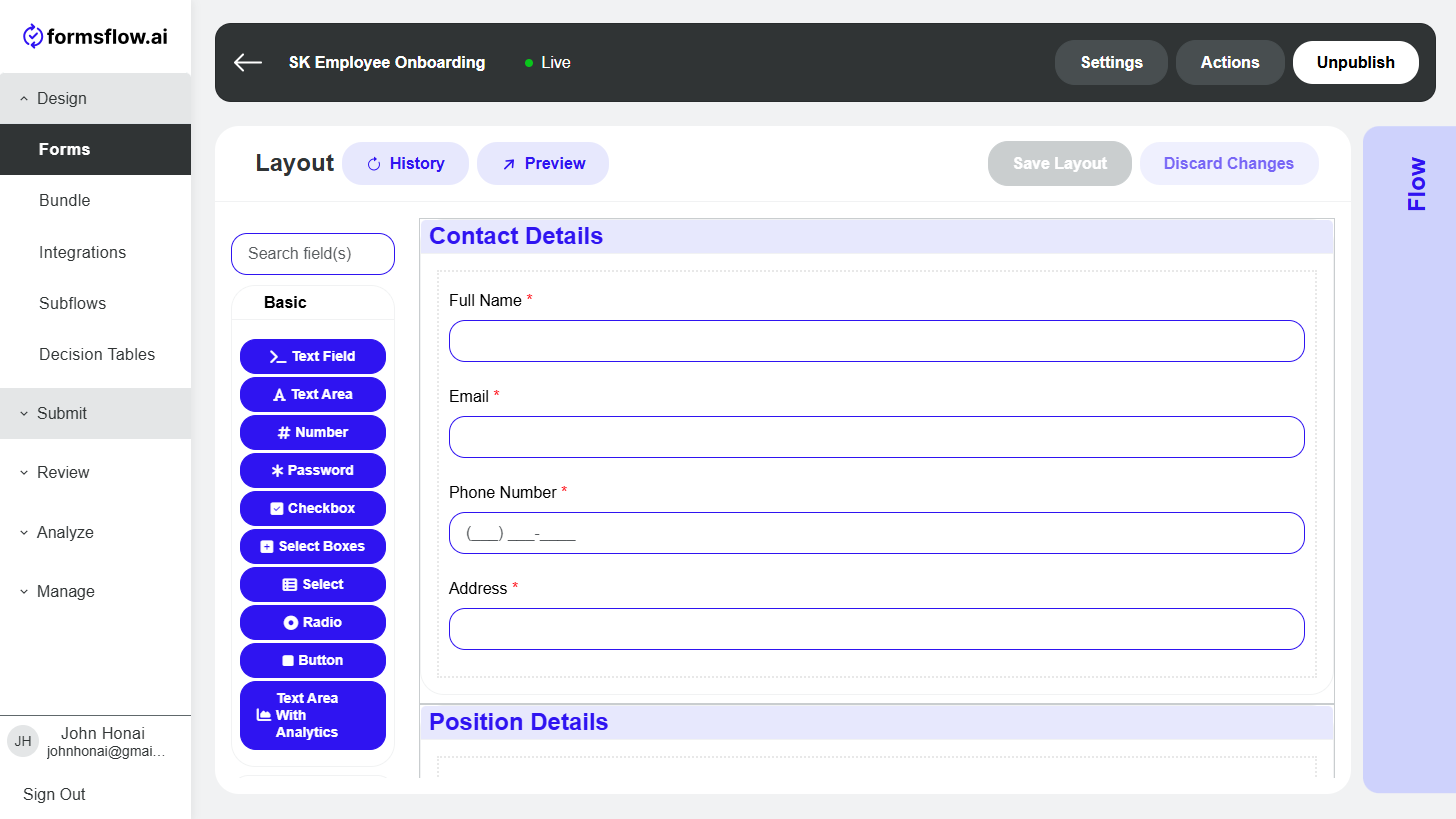Image resolution: width=1456 pixels, height=819 pixels.
Task: Open the Actions menu button
Action: click(1230, 62)
